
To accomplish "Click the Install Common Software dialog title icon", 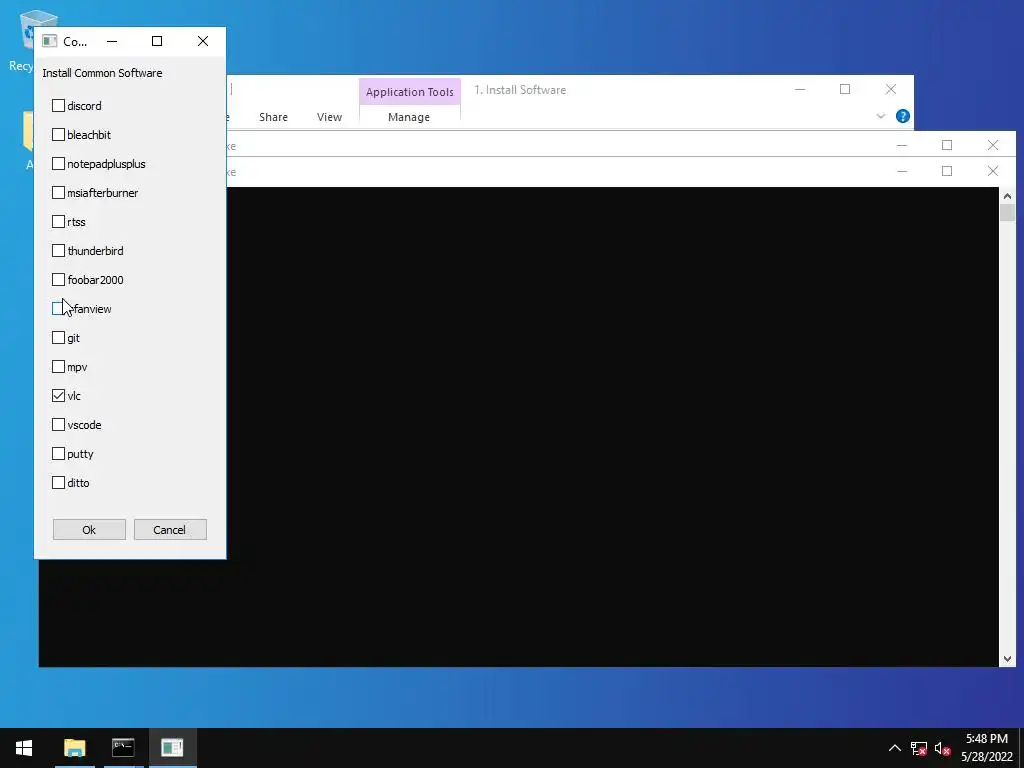I will [49, 41].
